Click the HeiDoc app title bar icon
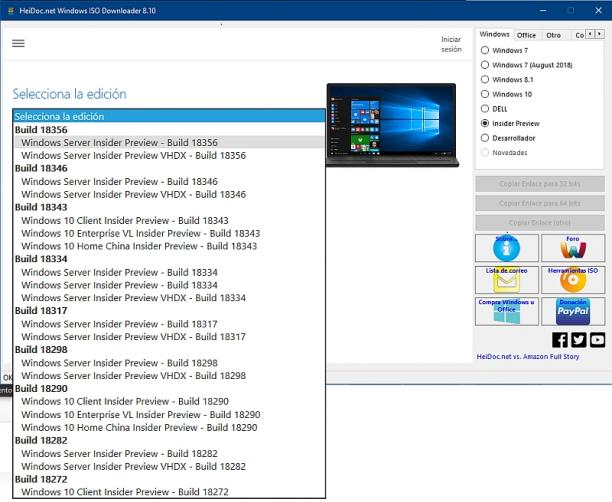Screen dimensions: 612x502 [x=11, y=11]
